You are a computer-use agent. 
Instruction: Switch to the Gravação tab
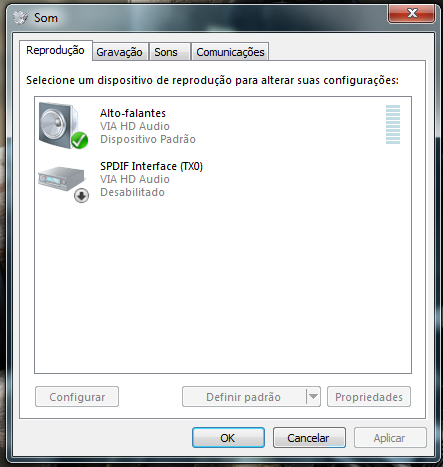click(x=120, y=52)
